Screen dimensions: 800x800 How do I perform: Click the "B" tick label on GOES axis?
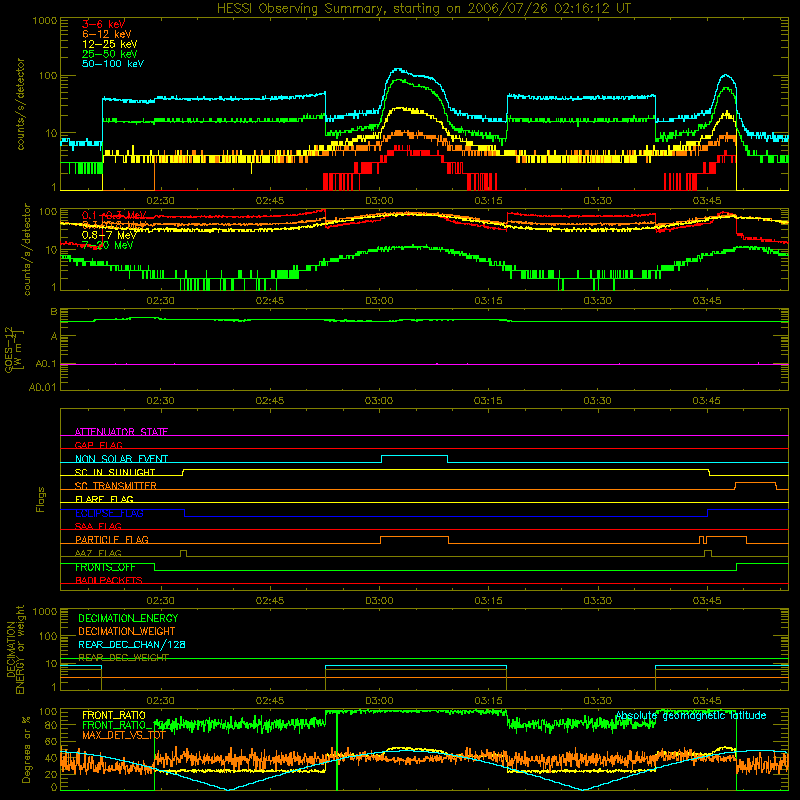coord(54,312)
